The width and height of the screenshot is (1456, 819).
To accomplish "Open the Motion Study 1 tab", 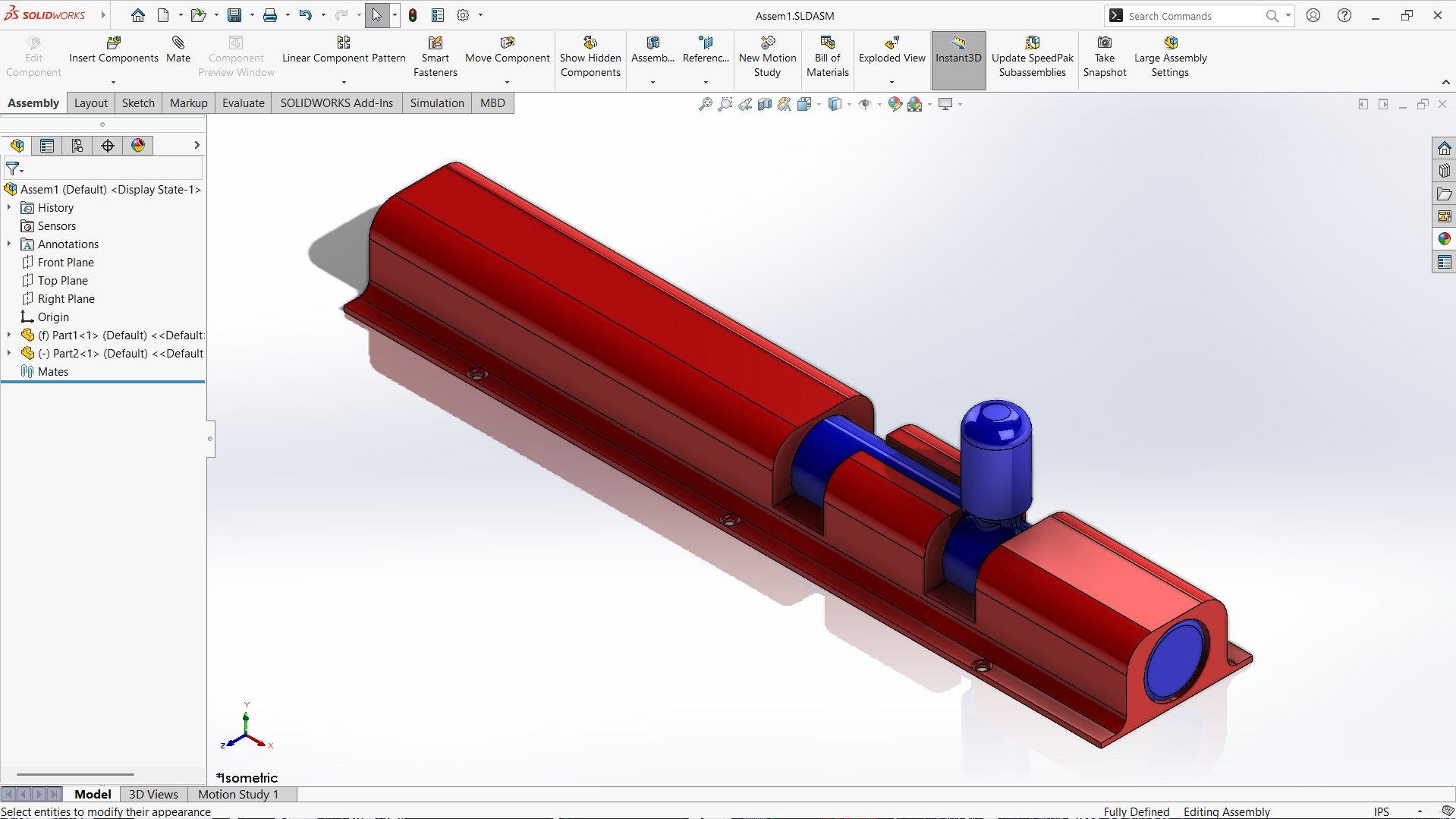I will [237, 794].
